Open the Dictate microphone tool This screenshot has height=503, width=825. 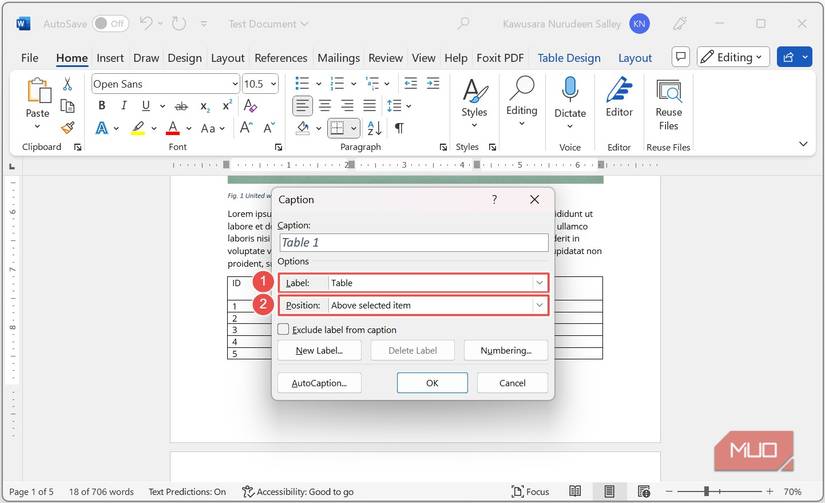coord(570,98)
